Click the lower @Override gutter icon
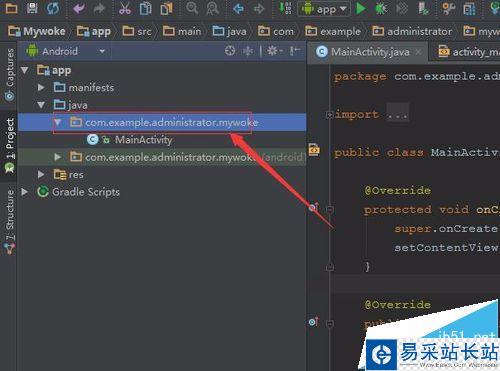This screenshot has height=371, width=500. [x=313, y=322]
